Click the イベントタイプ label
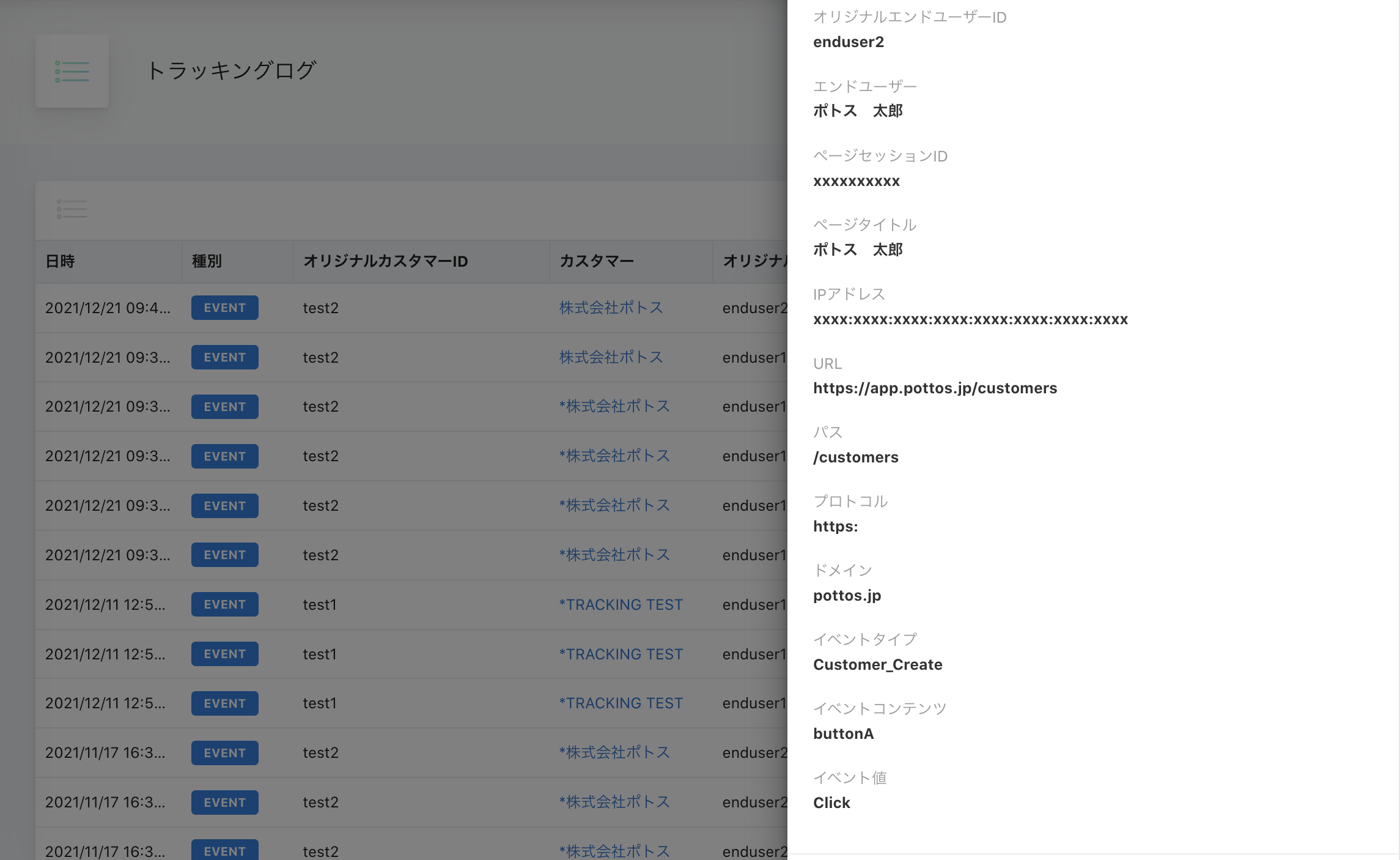Screen dimensions: 1400x860 pos(865,639)
